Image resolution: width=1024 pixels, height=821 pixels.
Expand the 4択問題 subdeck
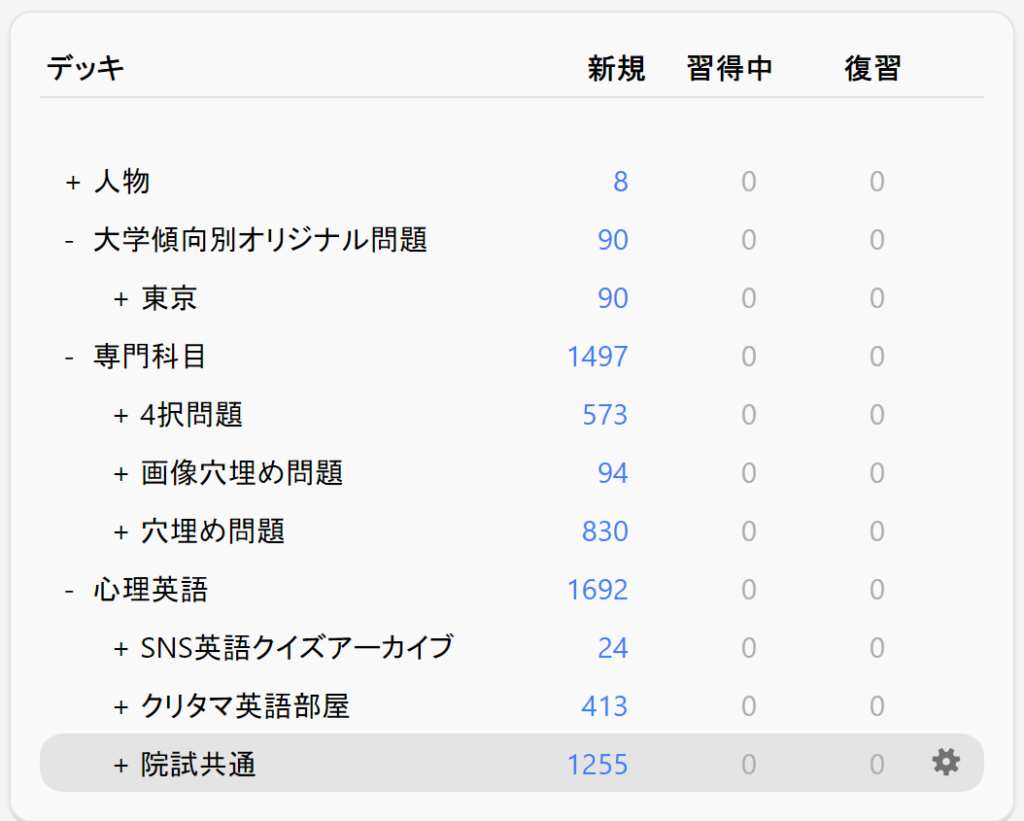click(x=121, y=415)
